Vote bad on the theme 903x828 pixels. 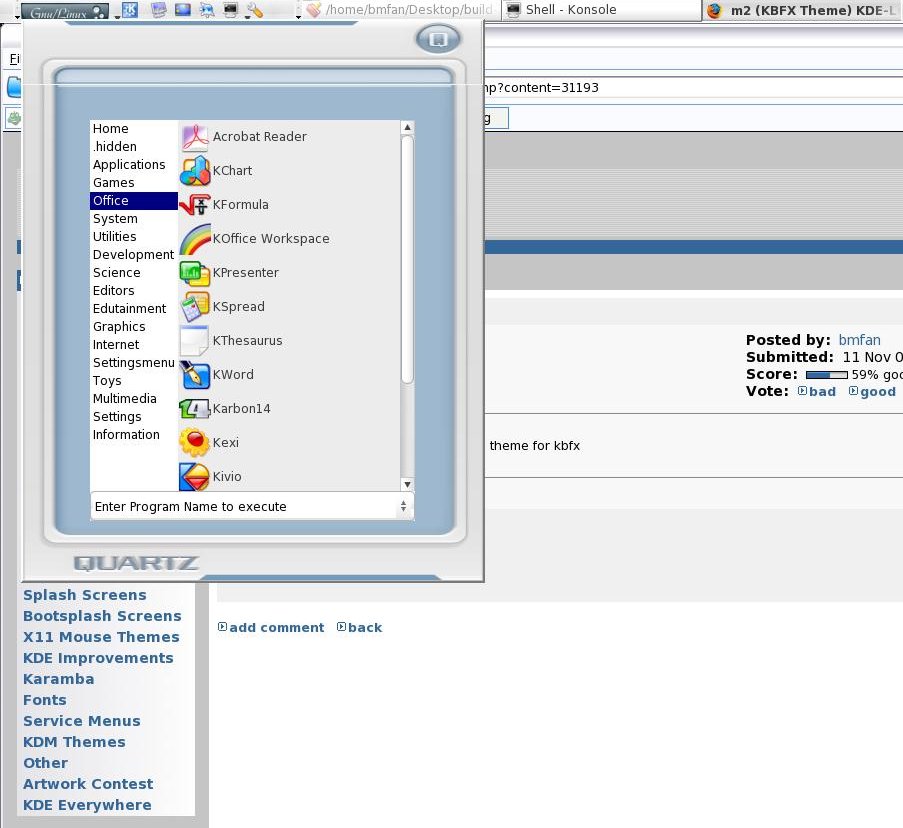(817, 392)
